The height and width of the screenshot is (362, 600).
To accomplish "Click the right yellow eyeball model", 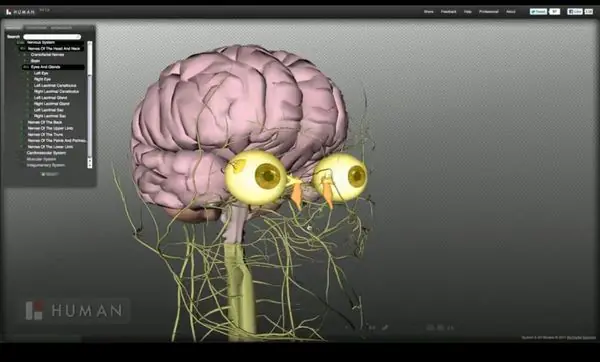I will tap(341, 178).
